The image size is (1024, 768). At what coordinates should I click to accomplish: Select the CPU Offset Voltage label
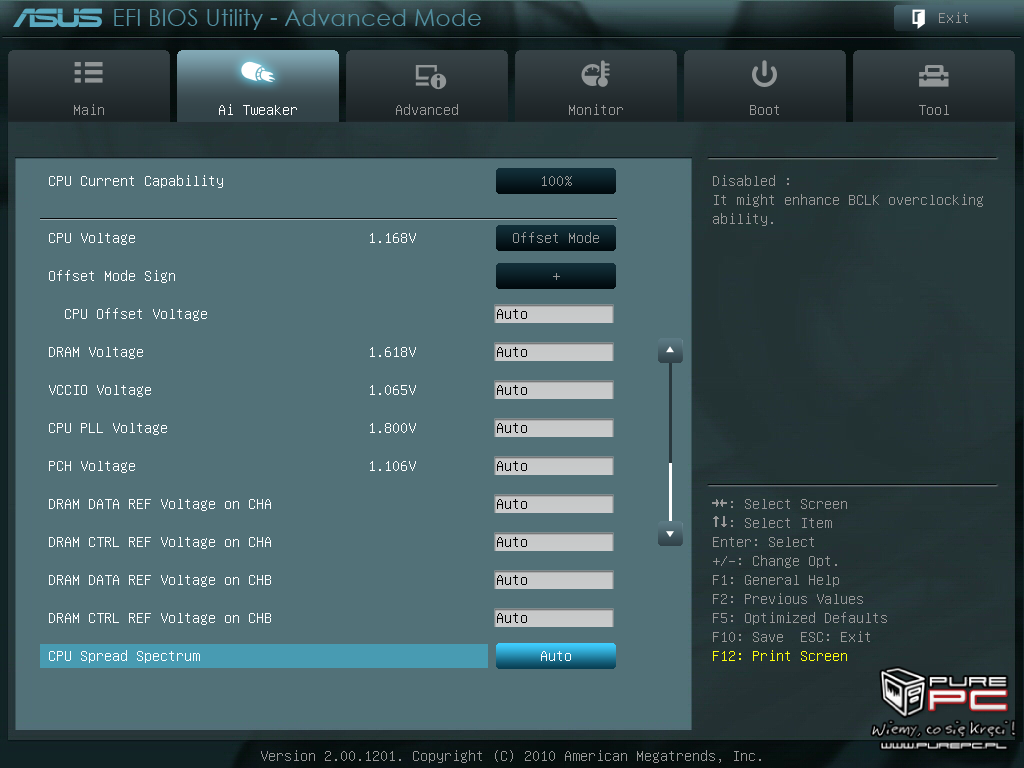(x=136, y=314)
